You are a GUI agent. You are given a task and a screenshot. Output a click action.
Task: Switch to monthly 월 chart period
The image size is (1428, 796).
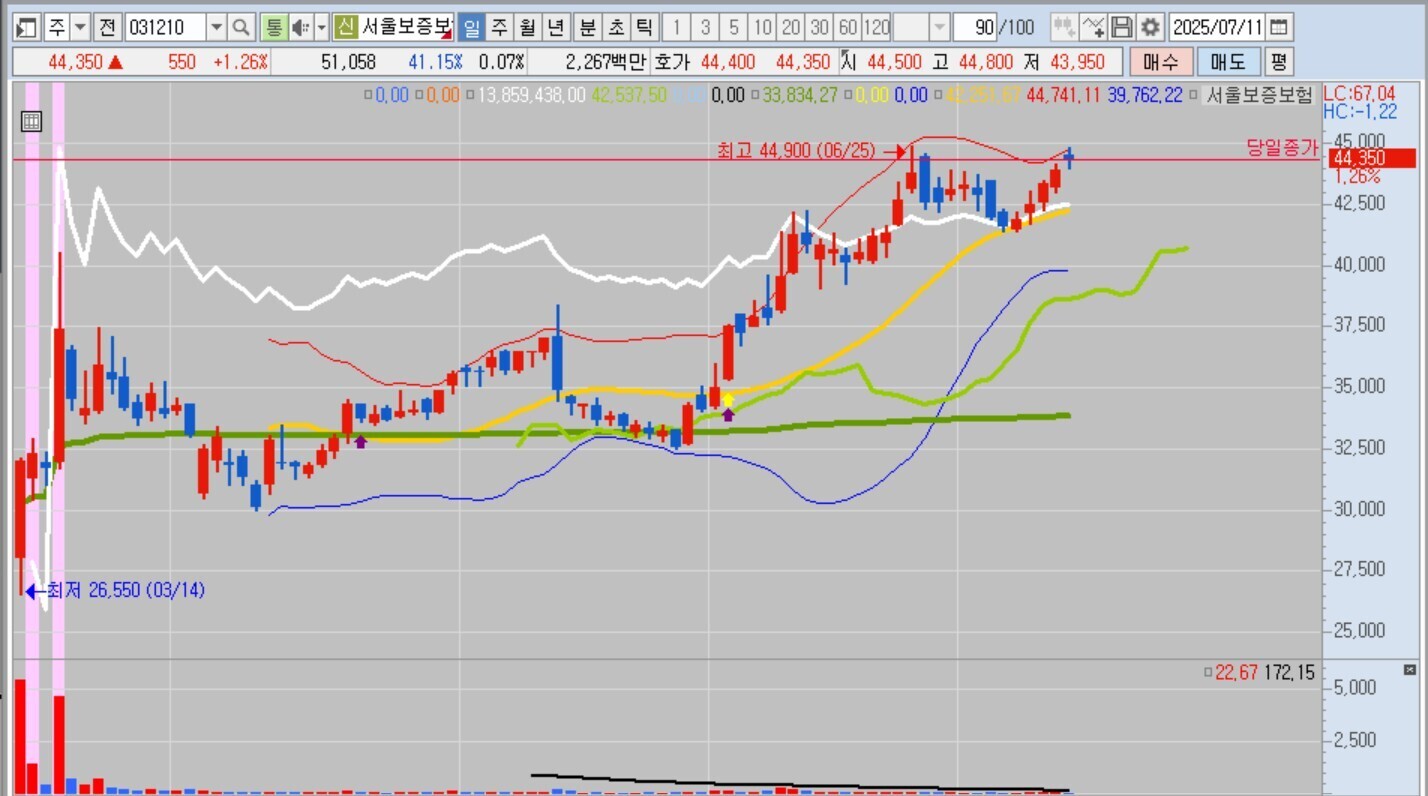528,27
